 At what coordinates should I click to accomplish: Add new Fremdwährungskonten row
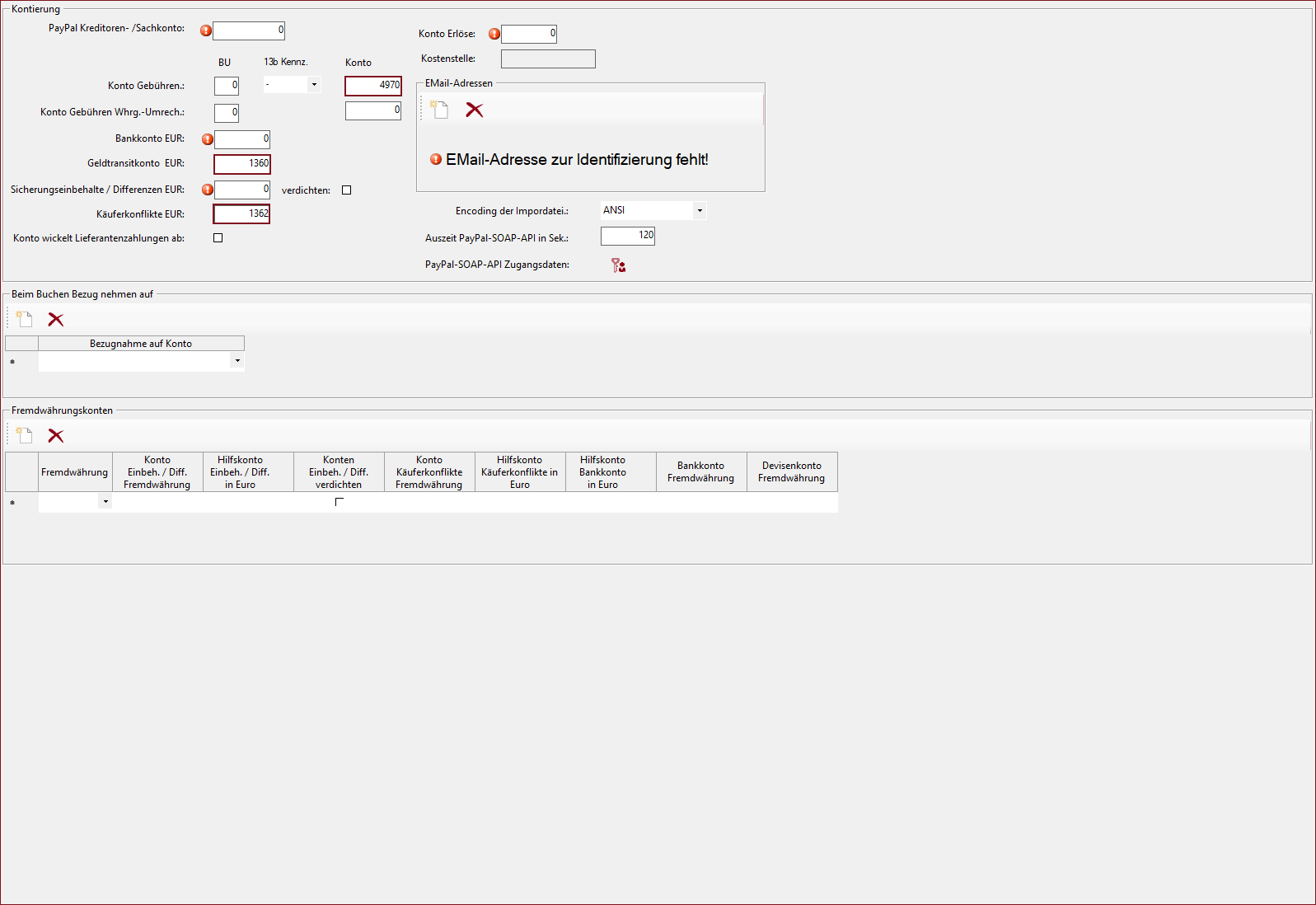[24, 435]
